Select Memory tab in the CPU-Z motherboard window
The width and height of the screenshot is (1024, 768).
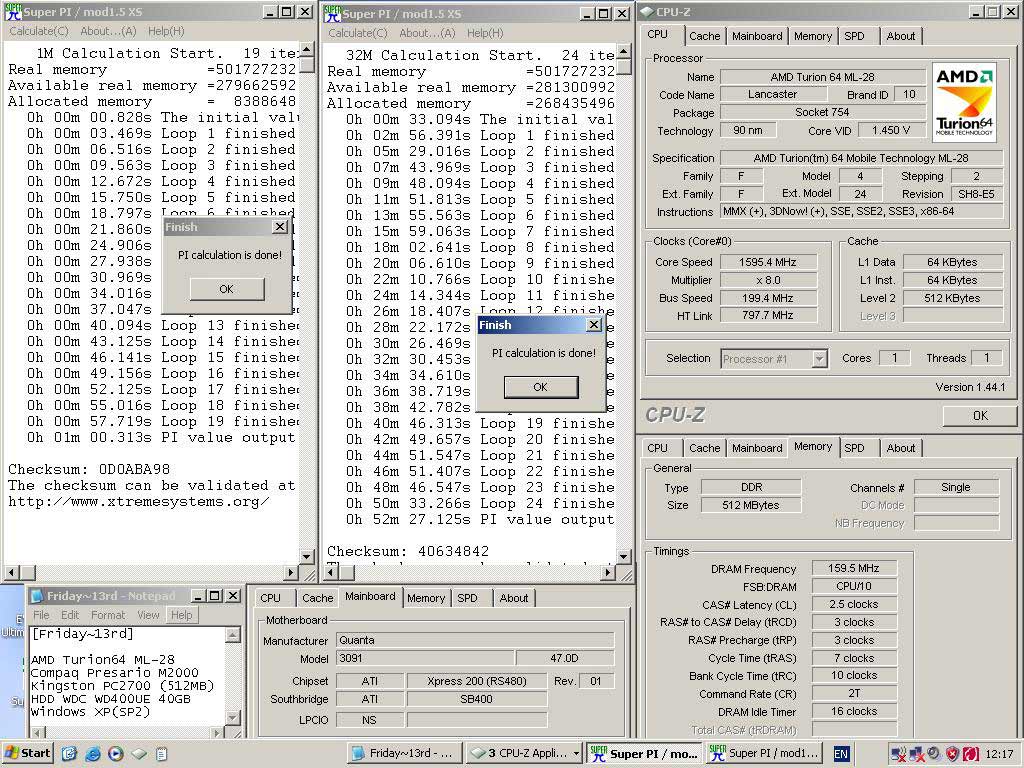click(426, 598)
